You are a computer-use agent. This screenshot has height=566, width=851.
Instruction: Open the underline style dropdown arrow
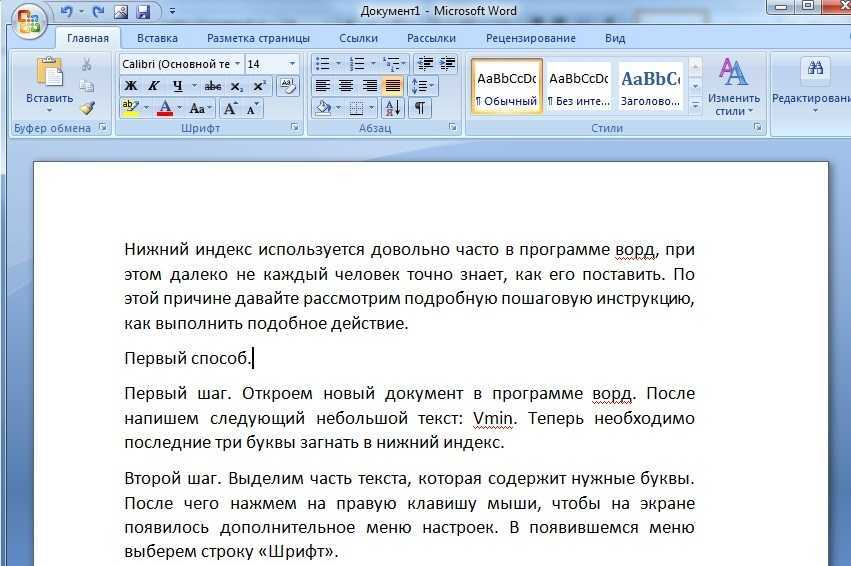click(x=194, y=86)
